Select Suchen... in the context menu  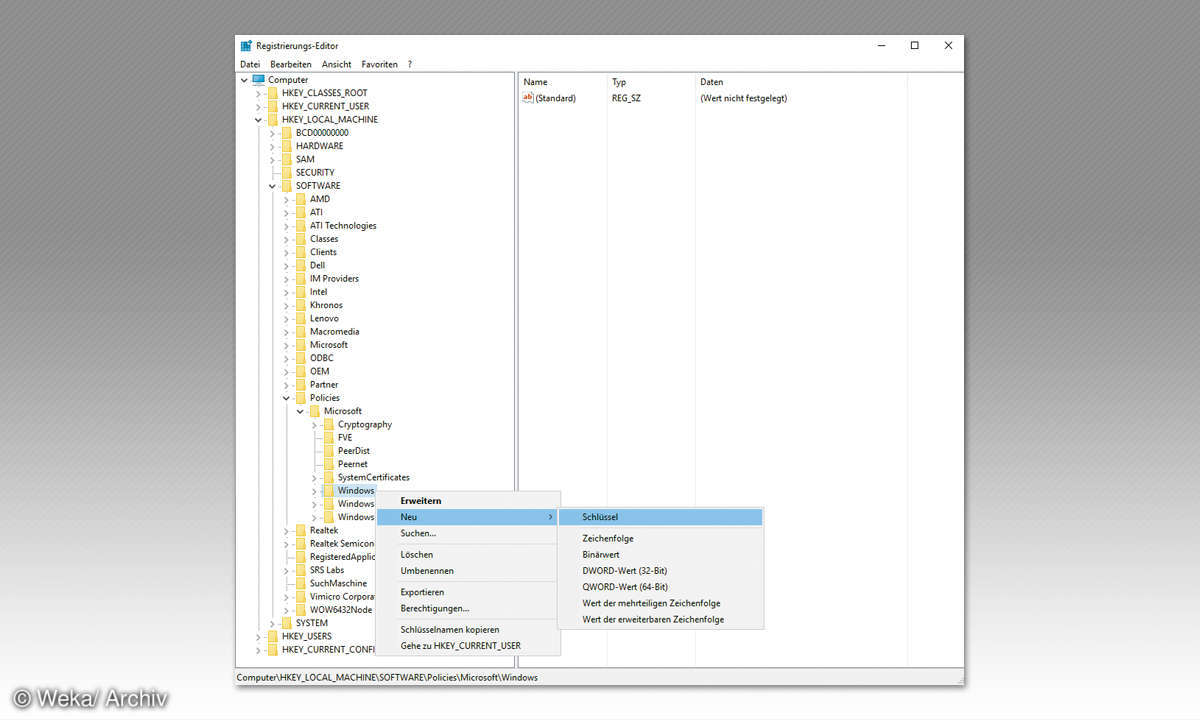[x=468, y=533]
